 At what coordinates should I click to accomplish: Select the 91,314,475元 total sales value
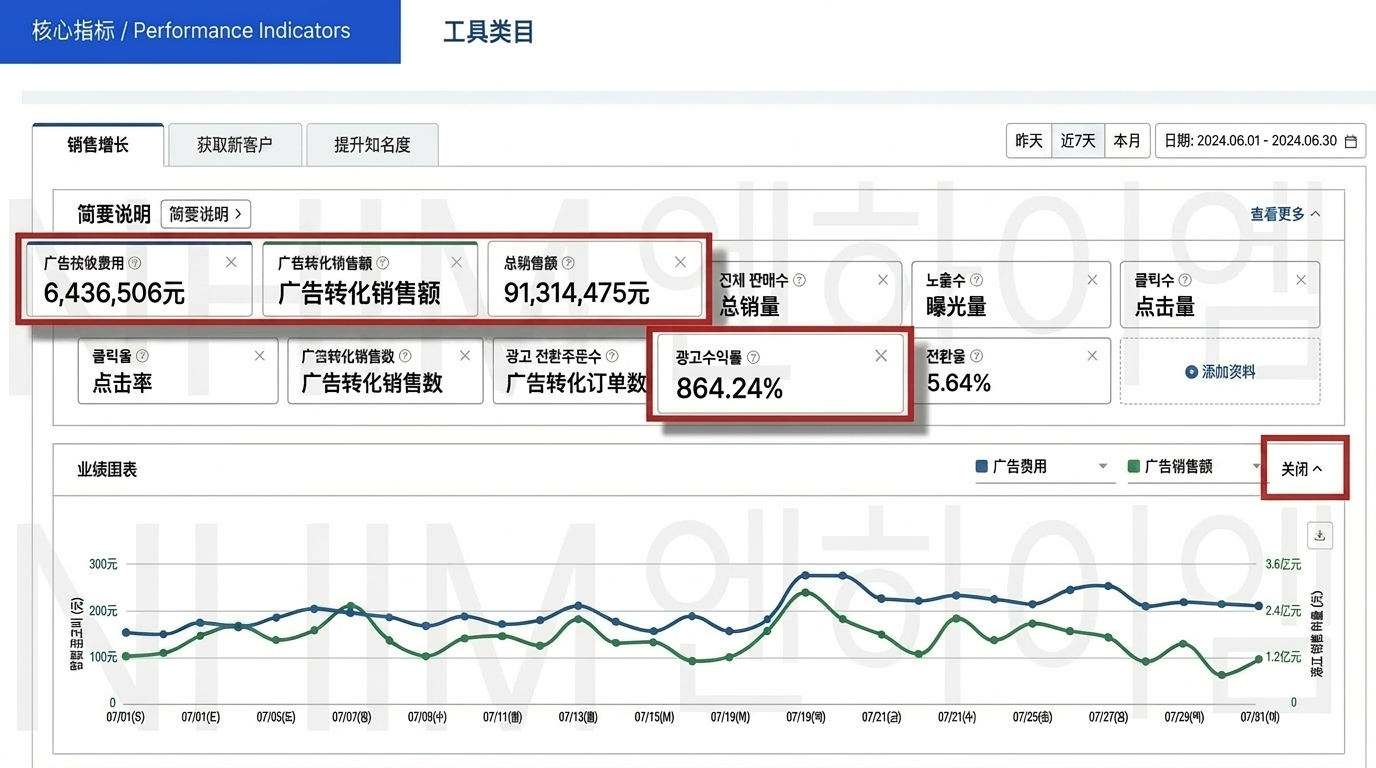click(577, 293)
